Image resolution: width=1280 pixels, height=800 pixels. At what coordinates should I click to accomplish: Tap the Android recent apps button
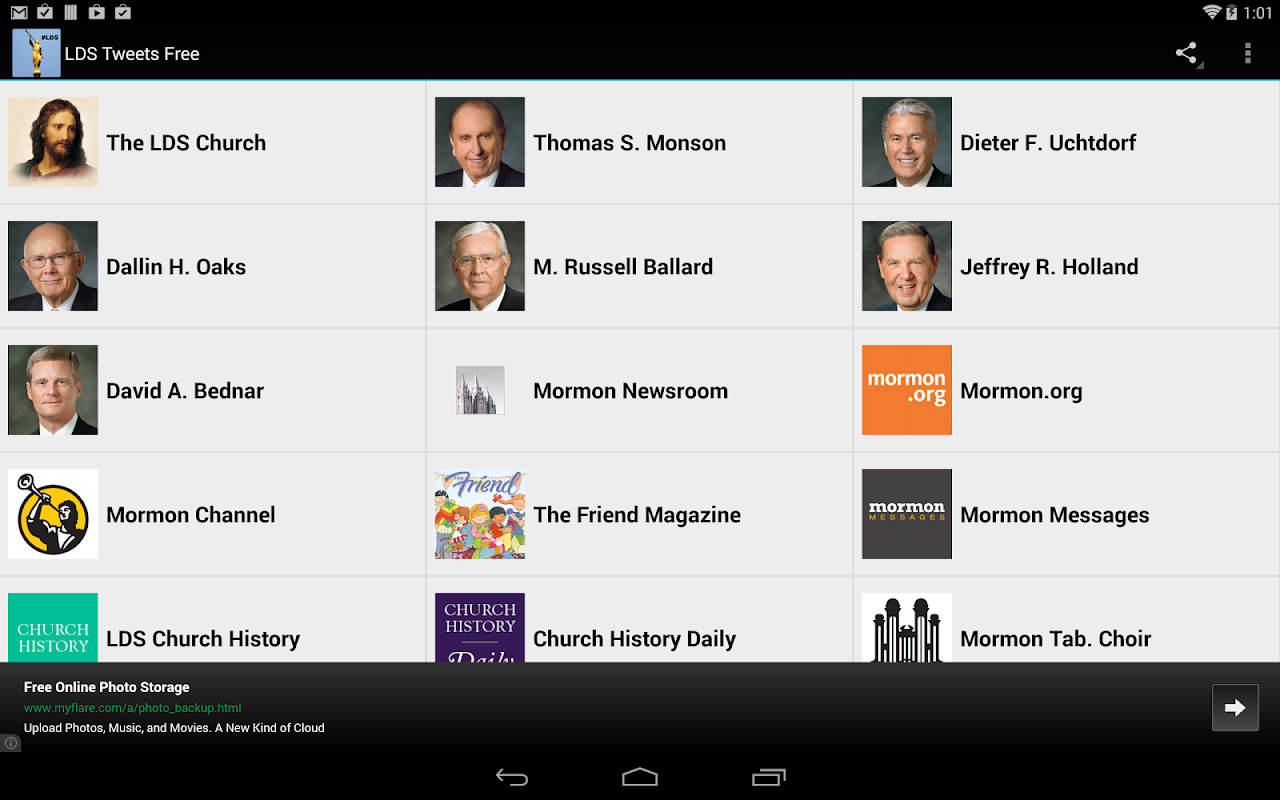(x=768, y=777)
